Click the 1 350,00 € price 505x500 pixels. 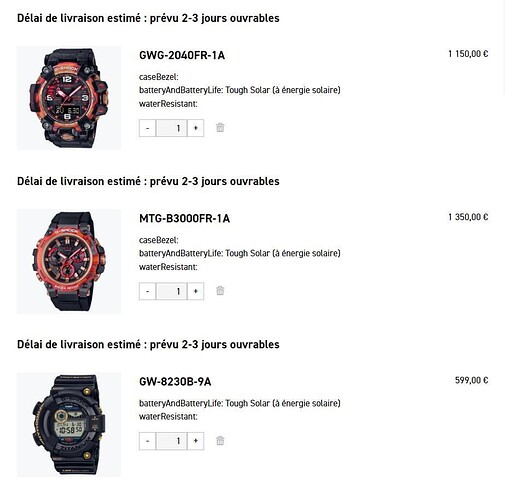[x=468, y=217]
